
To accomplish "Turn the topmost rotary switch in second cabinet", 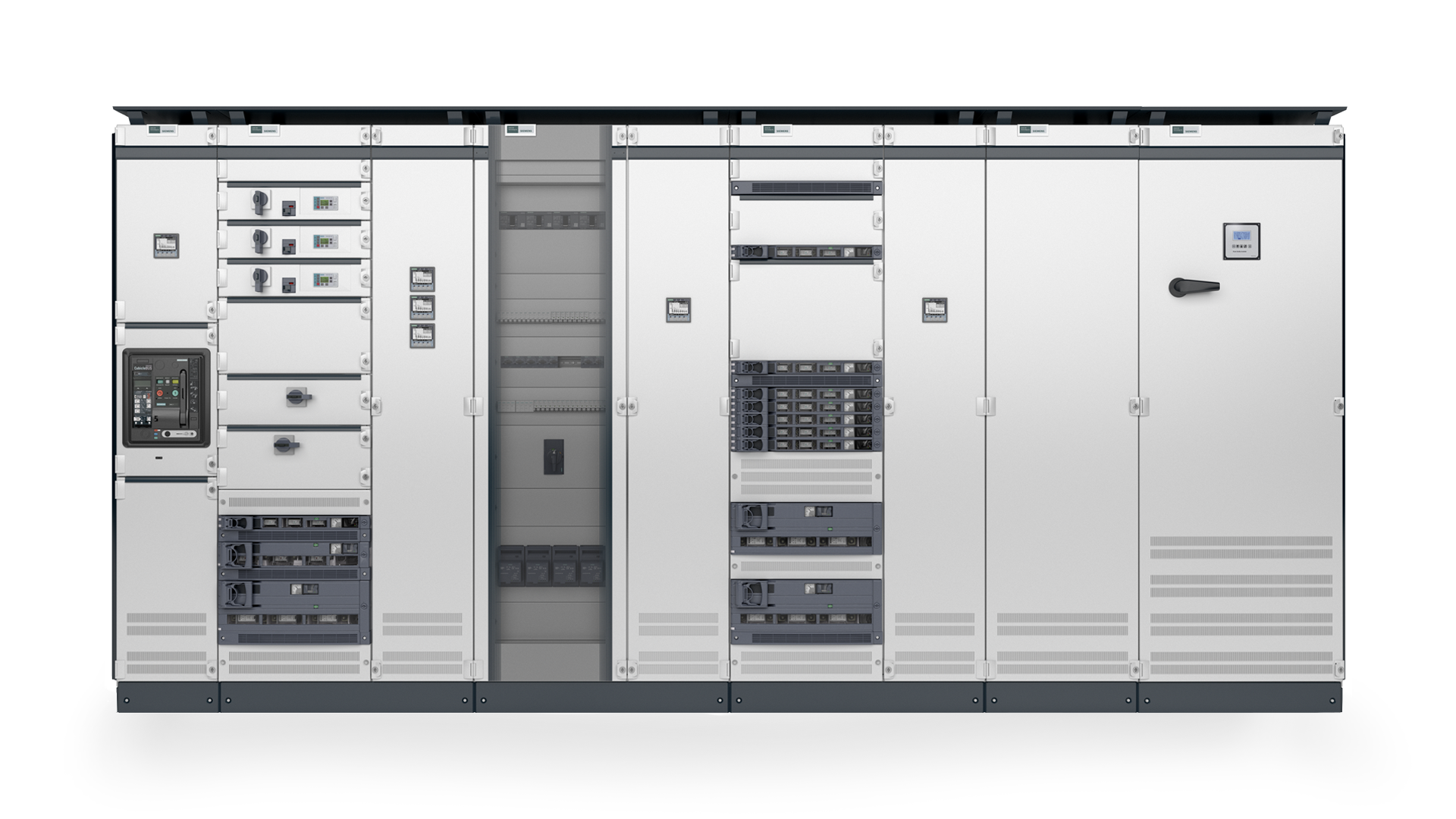I will click(x=260, y=201).
